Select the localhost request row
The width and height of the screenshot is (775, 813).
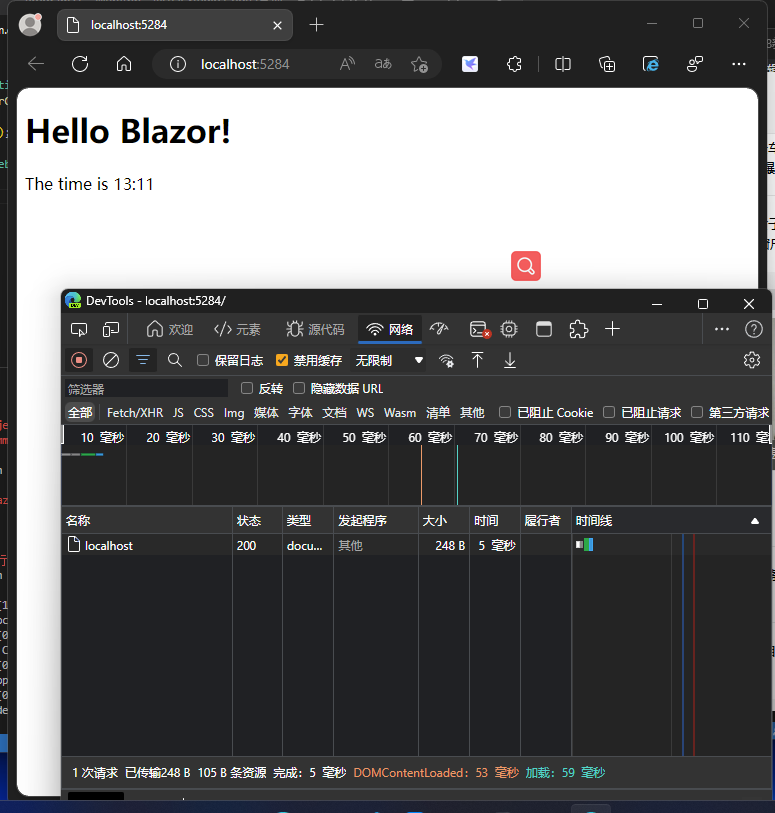109,545
